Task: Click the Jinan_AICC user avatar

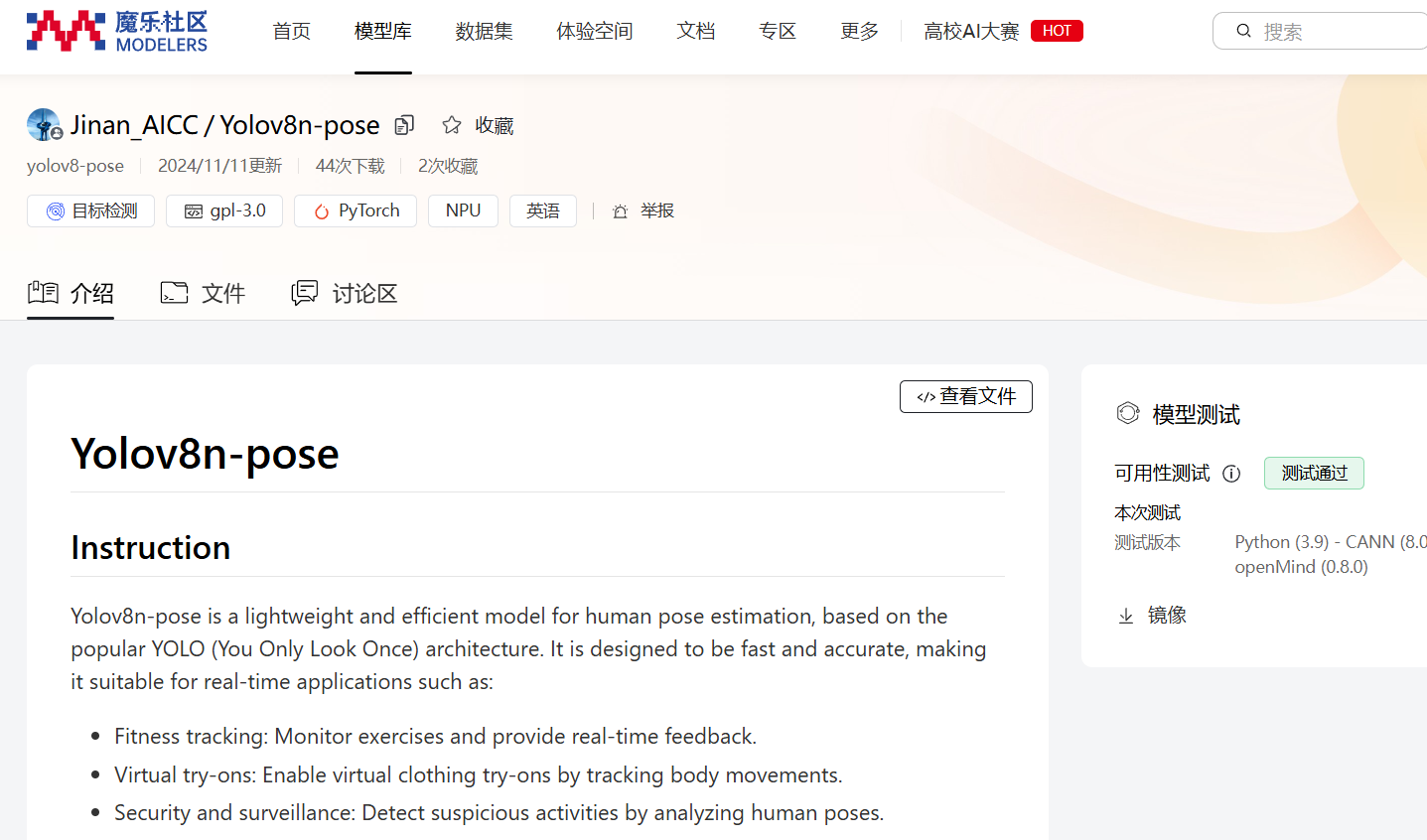Action: pyautogui.click(x=42, y=124)
